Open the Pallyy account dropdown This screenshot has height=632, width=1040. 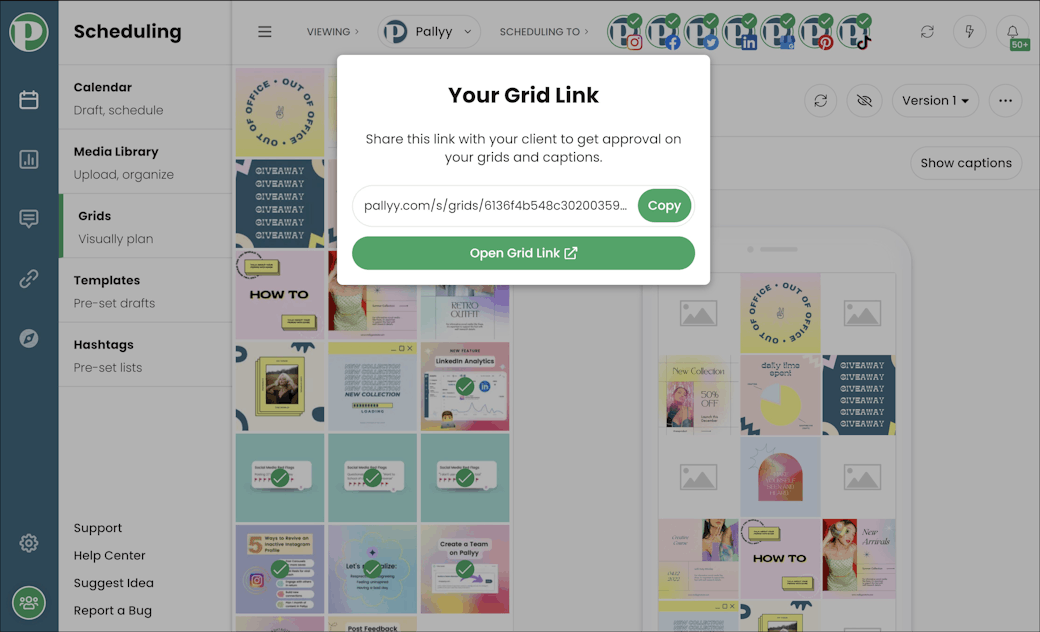tap(429, 32)
